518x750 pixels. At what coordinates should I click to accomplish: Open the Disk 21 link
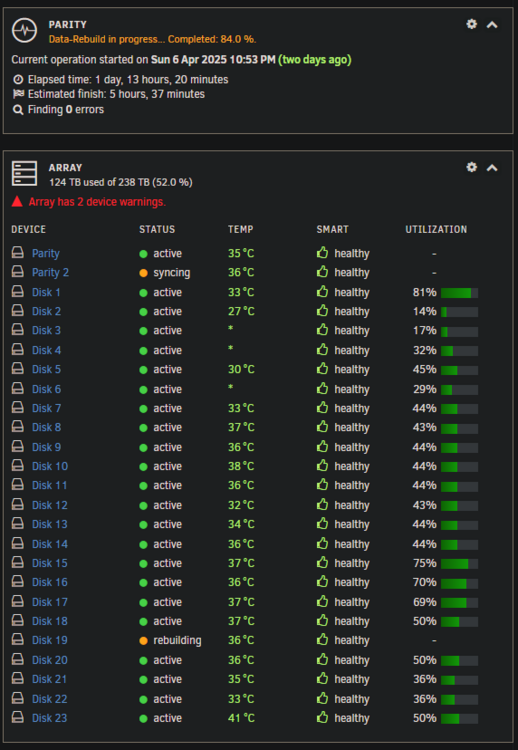pos(49,679)
